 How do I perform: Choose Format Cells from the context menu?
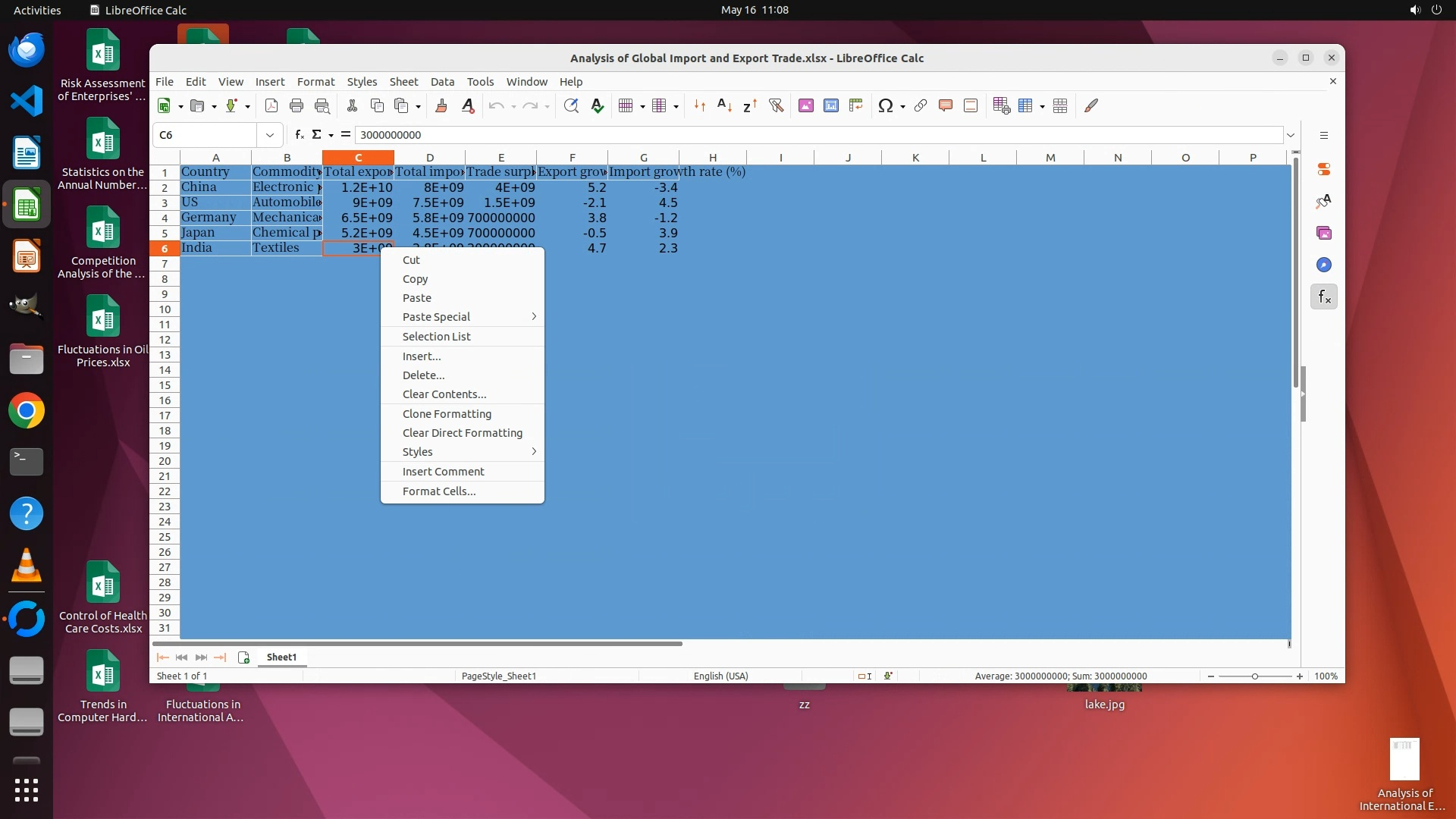coord(439,491)
